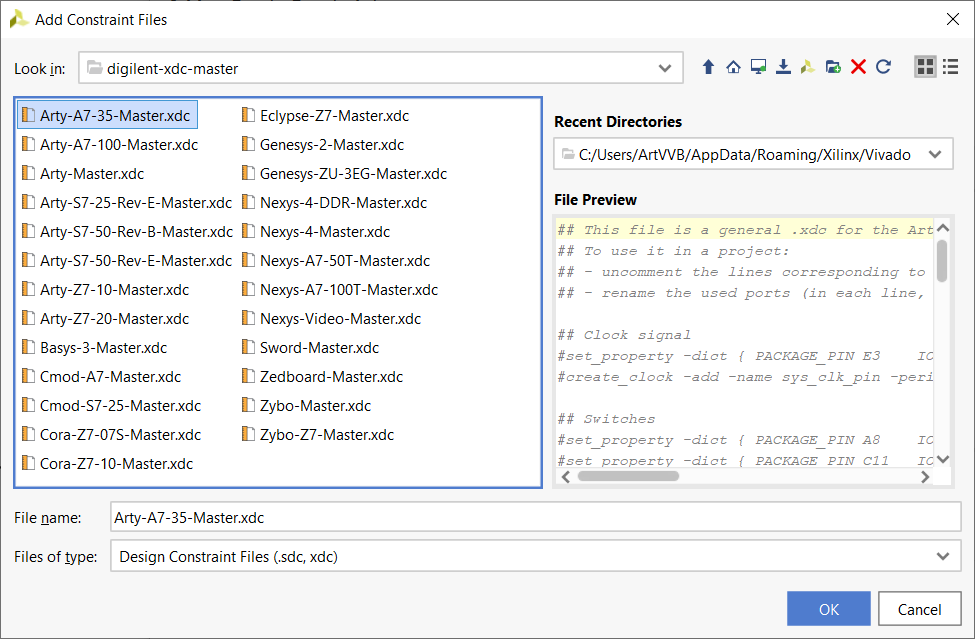This screenshot has height=639, width=975.
Task: Select Zedboard-Master.xdc file
Action: 323,377
